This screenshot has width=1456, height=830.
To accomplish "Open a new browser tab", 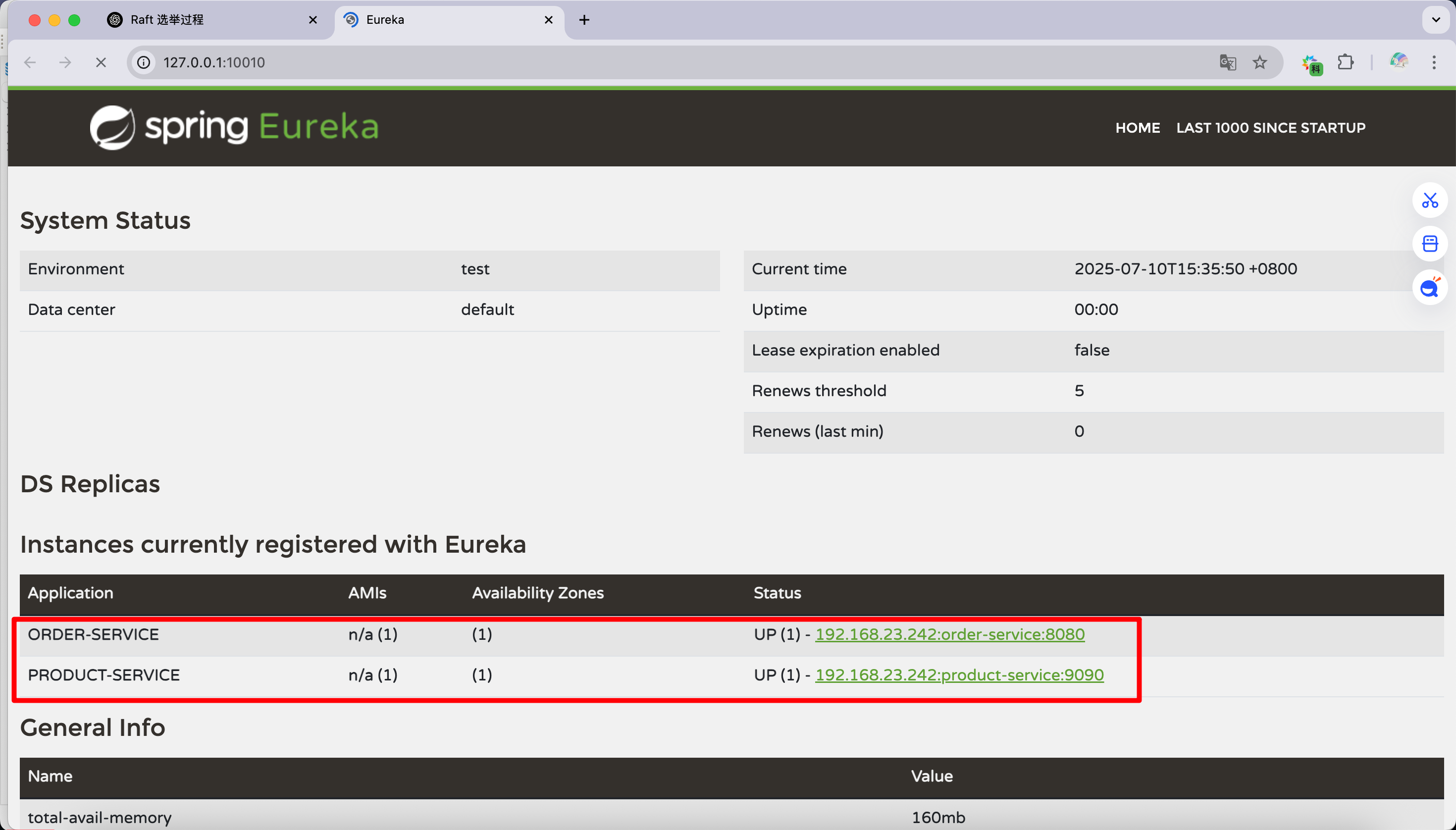I will coord(584,20).
